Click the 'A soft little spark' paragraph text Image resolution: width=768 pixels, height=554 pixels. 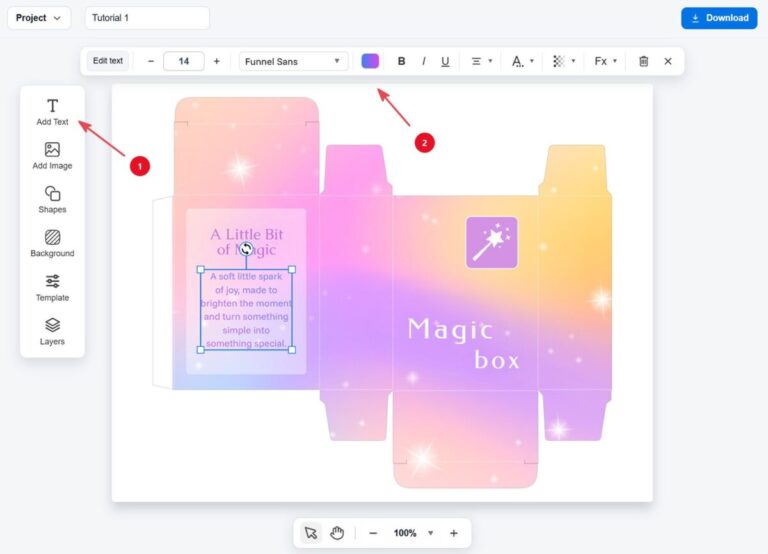pos(246,310)
